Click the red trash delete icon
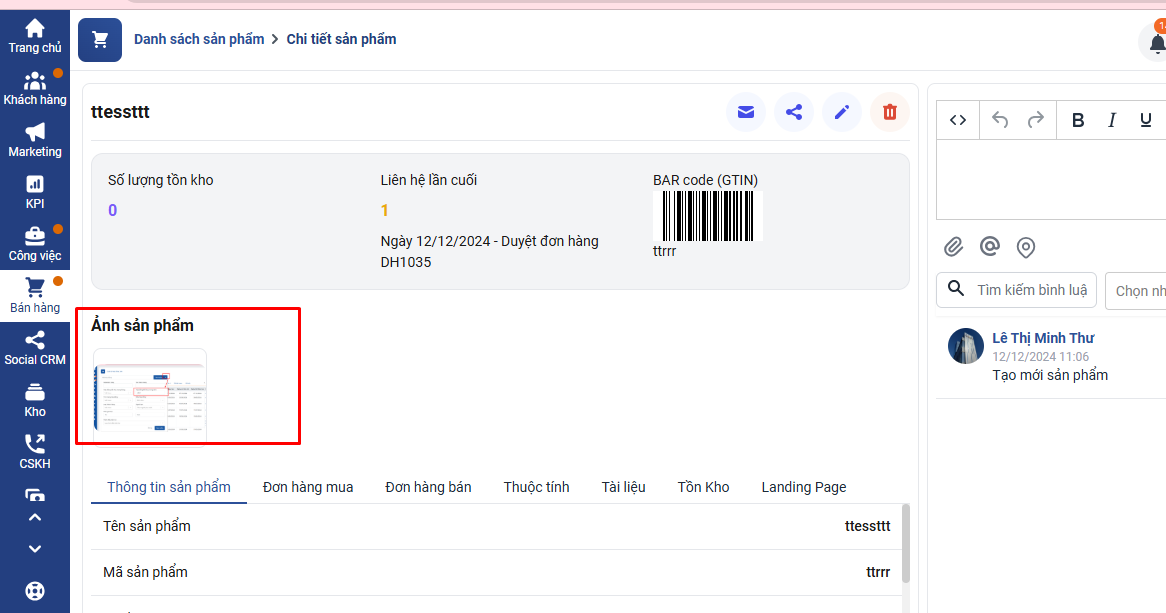Viewport: 1166px width, 613px height. point(890,112)
